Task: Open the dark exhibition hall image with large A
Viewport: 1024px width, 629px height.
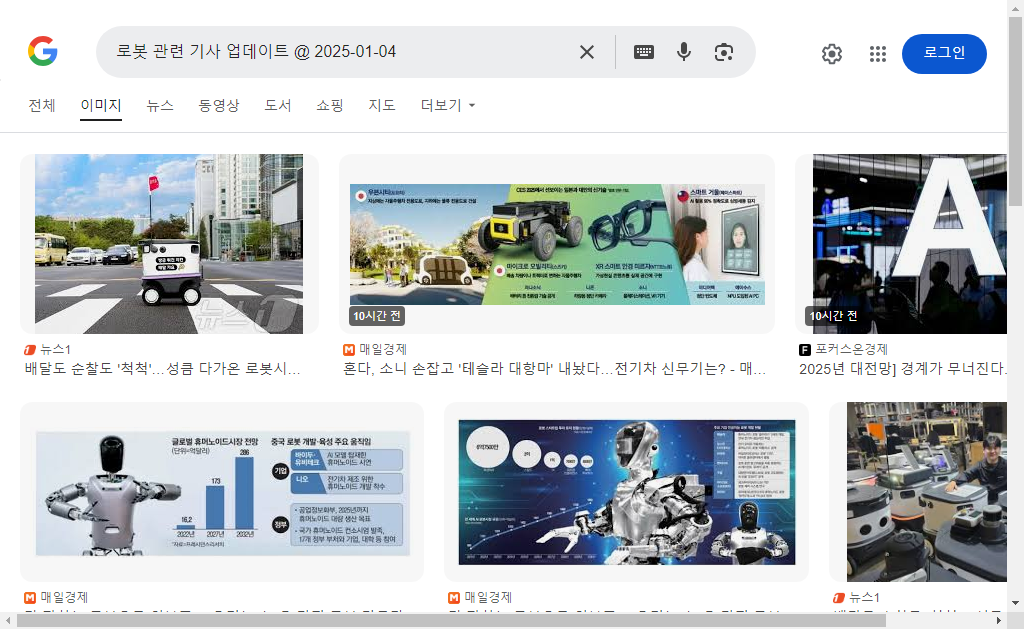Action: (x=909, y=244)
